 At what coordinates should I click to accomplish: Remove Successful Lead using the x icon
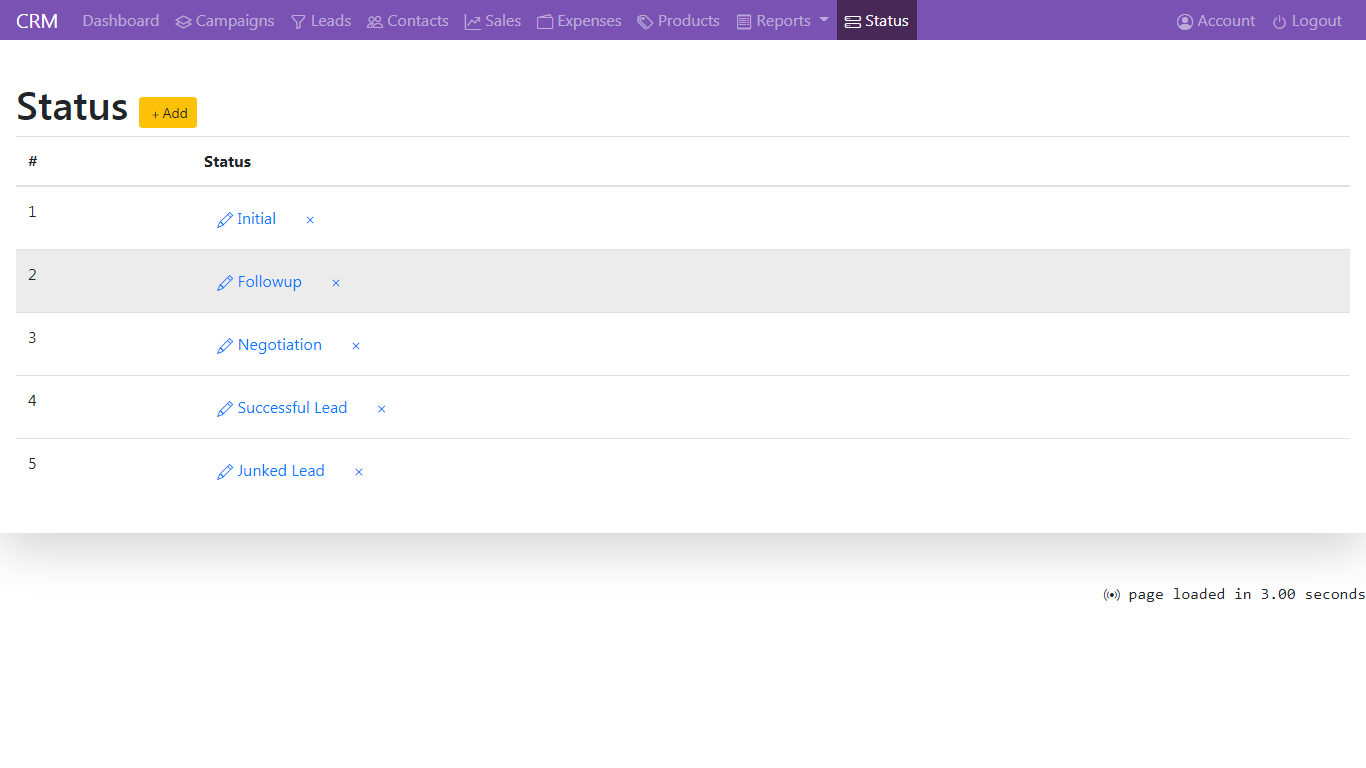(381, 409)
